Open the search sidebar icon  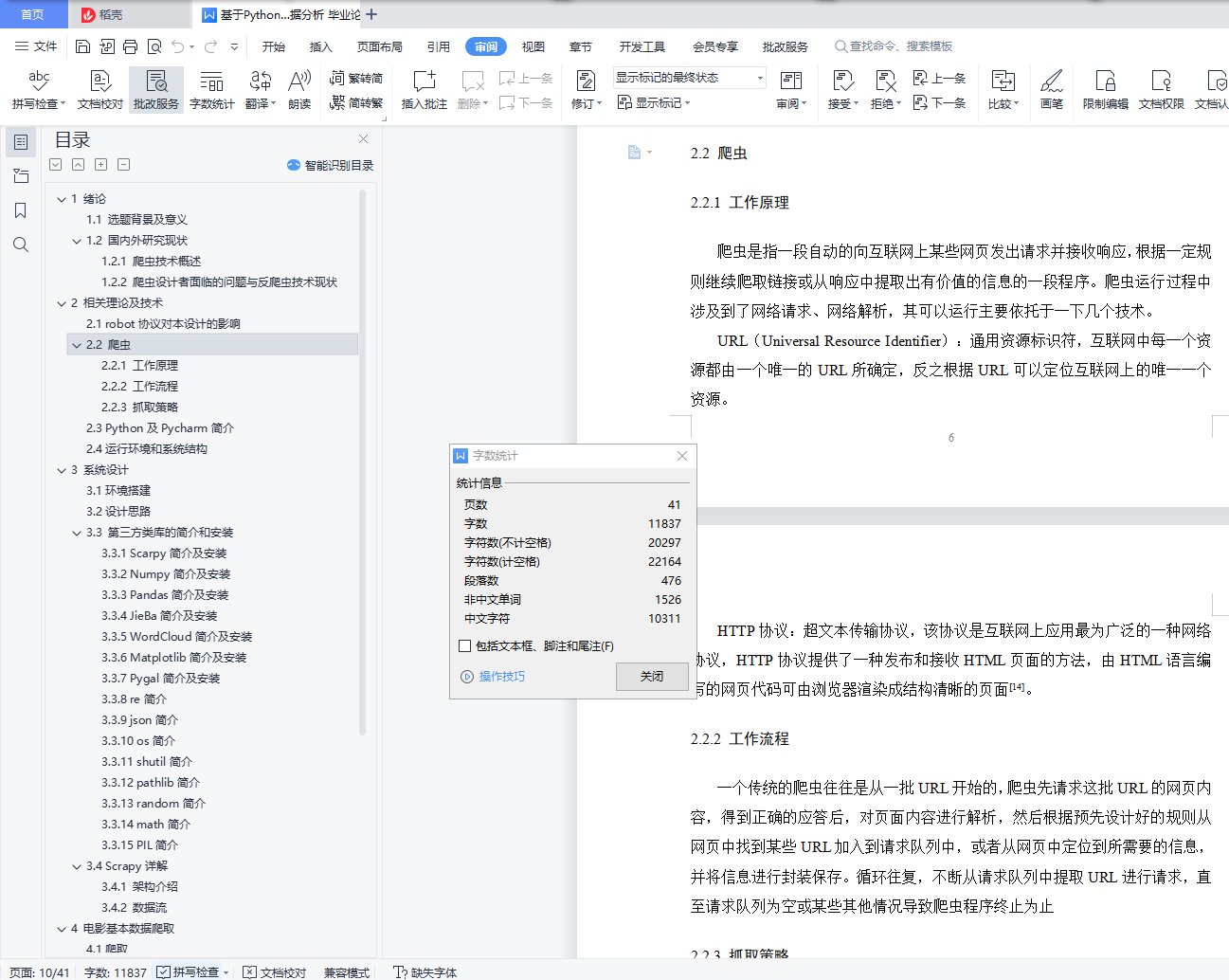click(20, 245)
